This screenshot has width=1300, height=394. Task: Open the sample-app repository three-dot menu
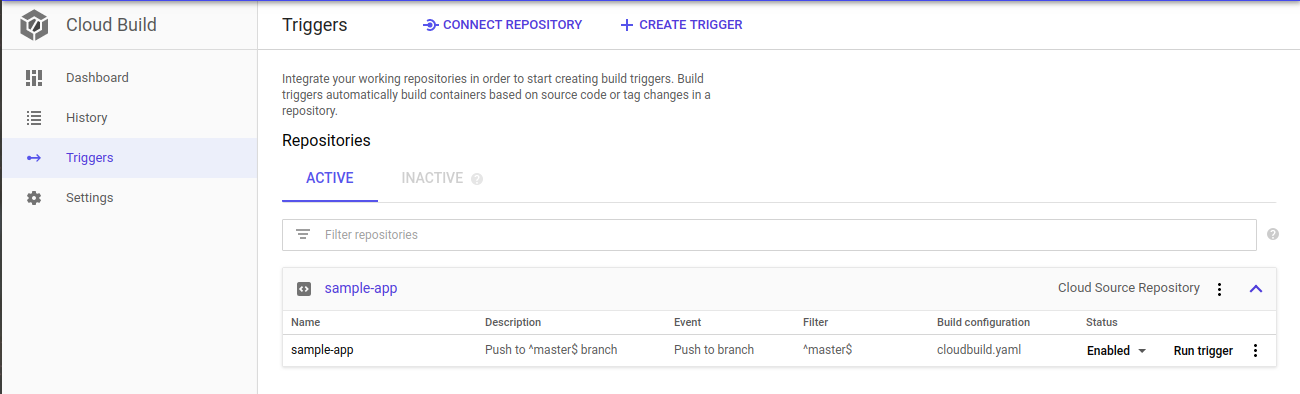tap(1219, 289)
